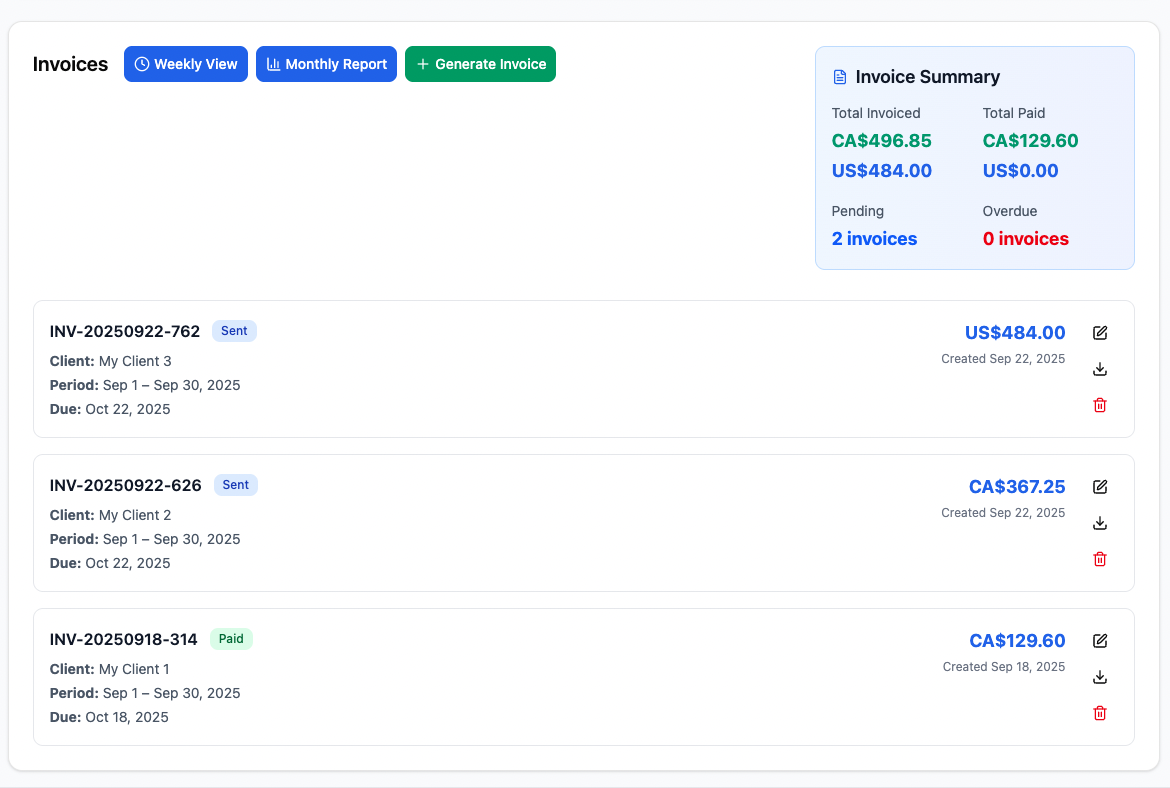Click the bar chart icon on Monthly Report

(x=272, y=63)
